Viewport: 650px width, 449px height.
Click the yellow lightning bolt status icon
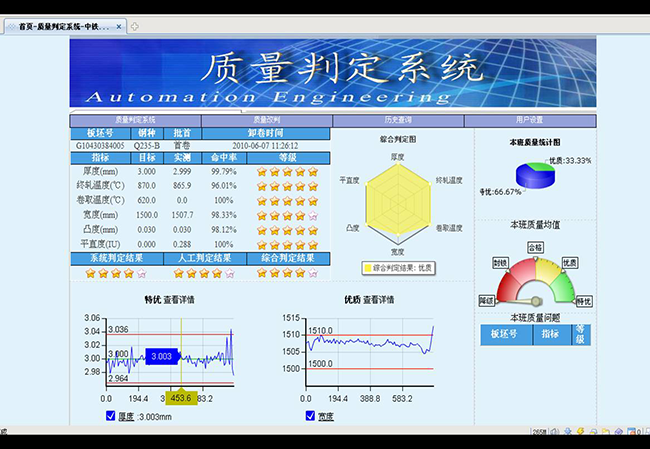pyautogui.click(x=580, y=432)
